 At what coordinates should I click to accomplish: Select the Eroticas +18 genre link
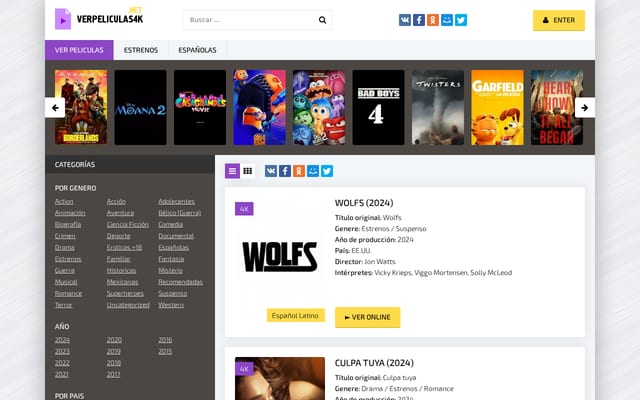[124, 247]
